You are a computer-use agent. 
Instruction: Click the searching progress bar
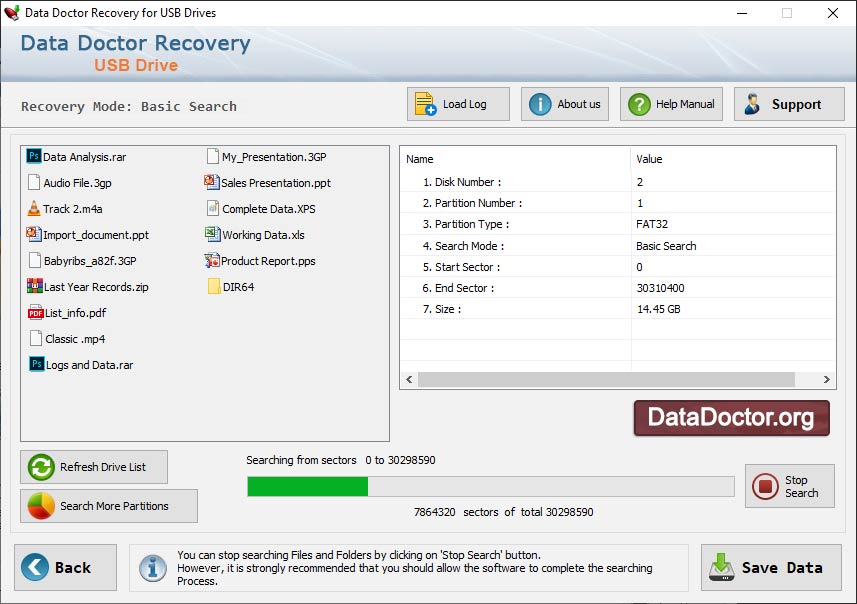coord(489,487)
